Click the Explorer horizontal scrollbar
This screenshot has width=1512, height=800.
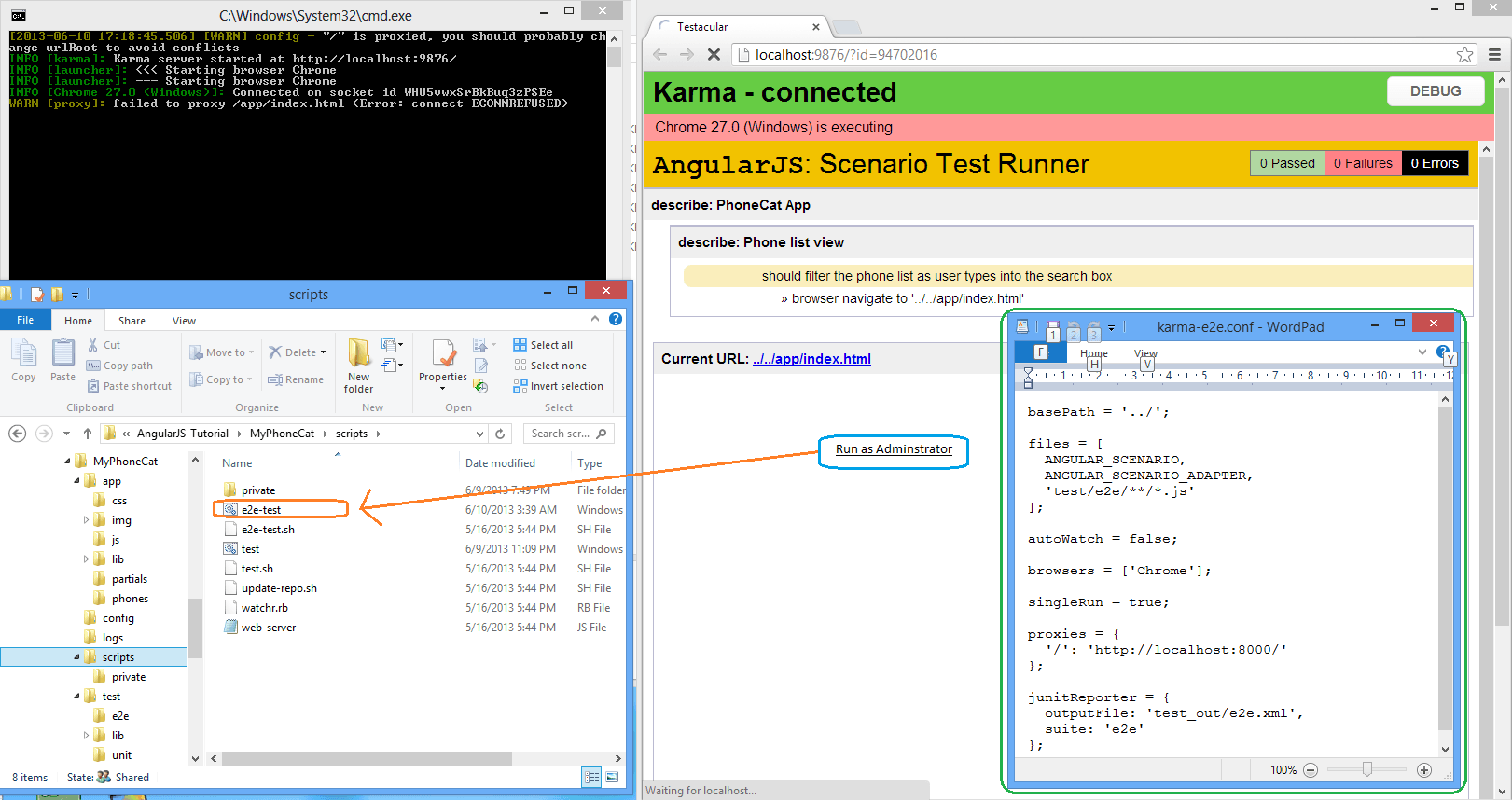tap(368, 758)
